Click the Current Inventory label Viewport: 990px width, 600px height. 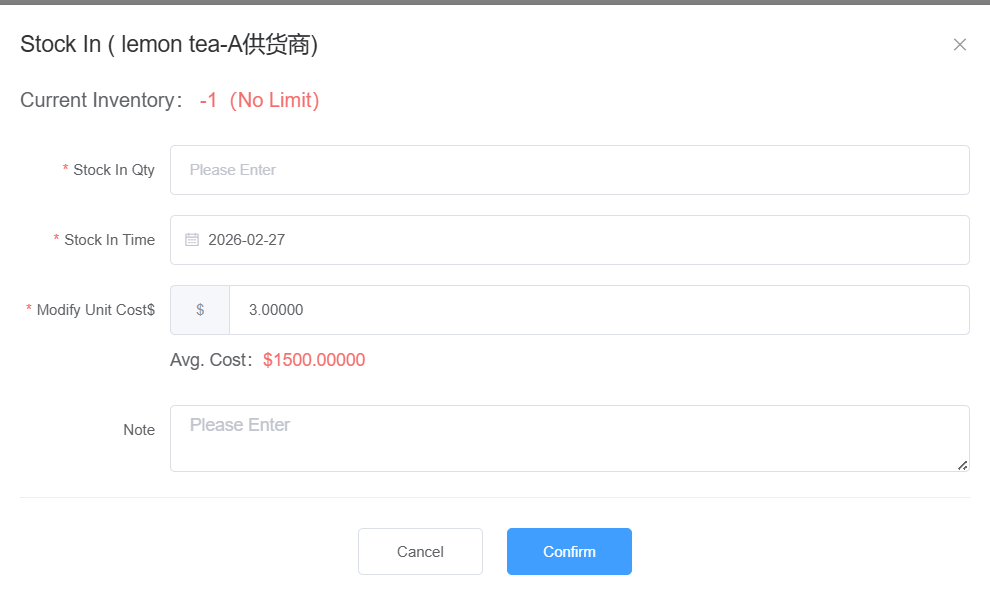click(x=98, y=100)
